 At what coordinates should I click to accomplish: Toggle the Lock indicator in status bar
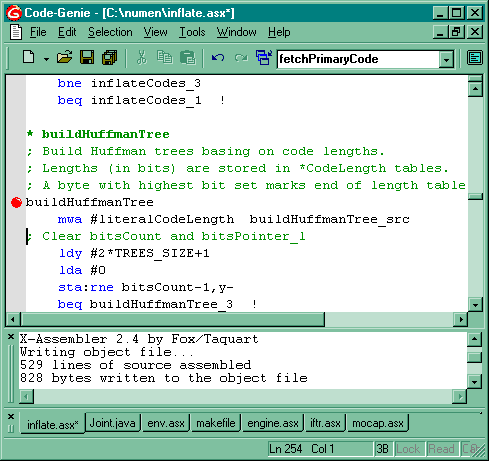click(x=408, y=449)
